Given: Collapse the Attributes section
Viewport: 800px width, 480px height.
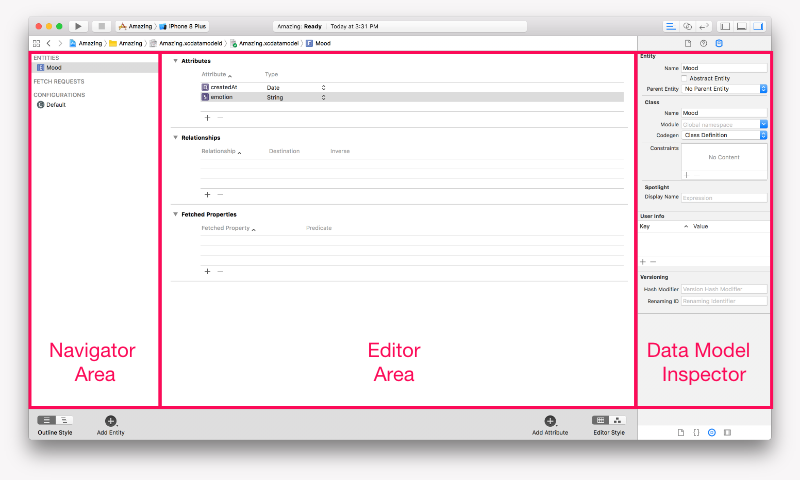Looking at the screenshot, I should [176, 61].
